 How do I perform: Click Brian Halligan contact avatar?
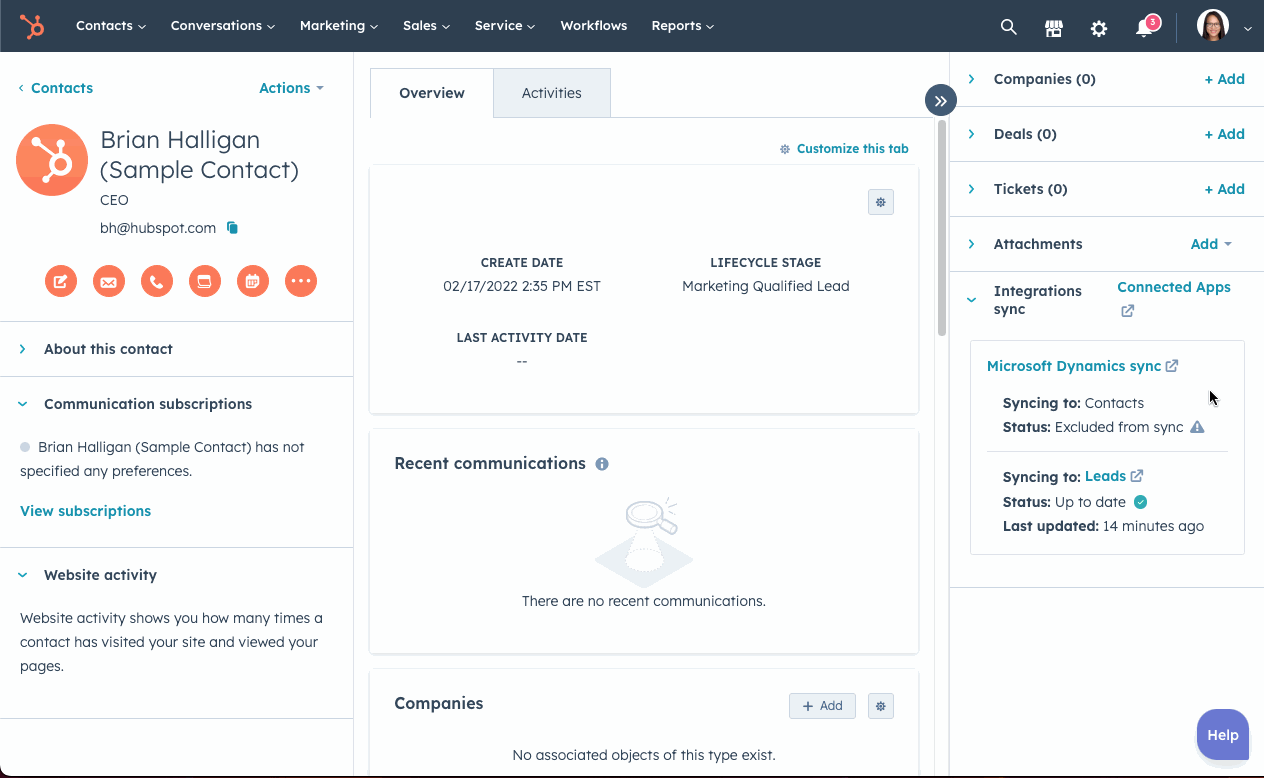click(x=52, y=160)
